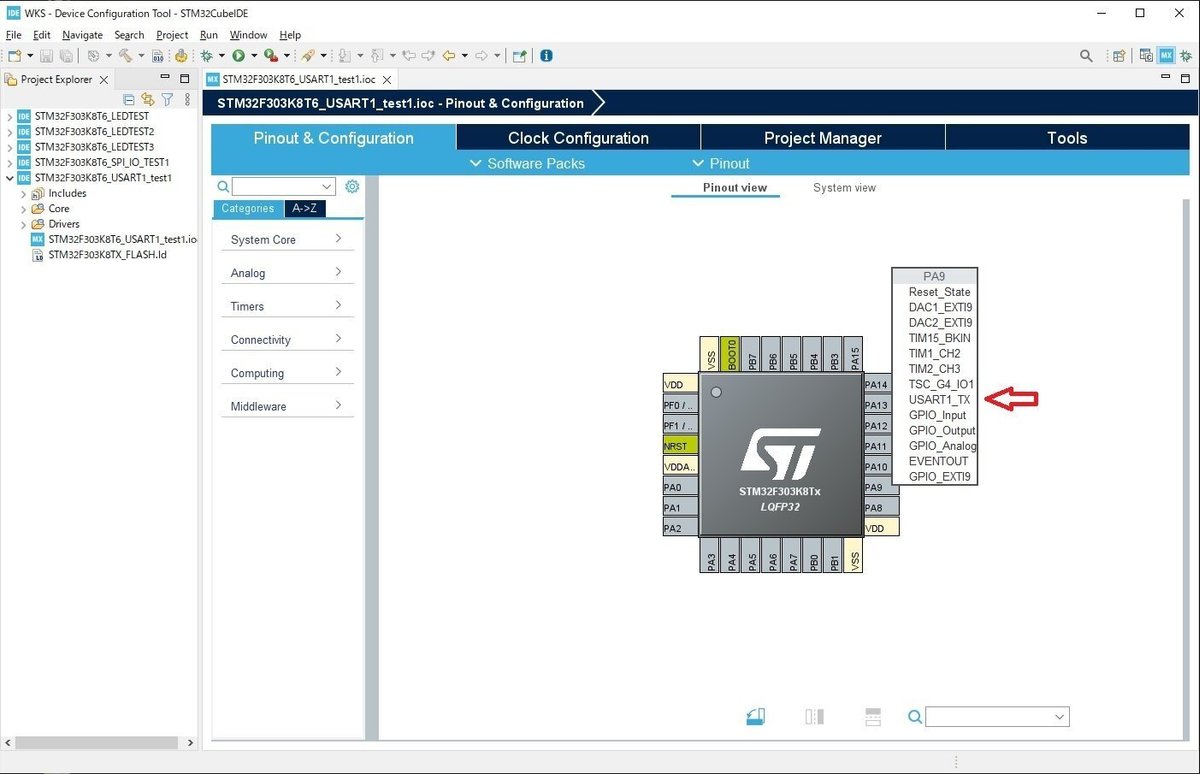Click the New file toolbar icon
The width and height of the screenshot is (1200, 774).
coord(14,56)
